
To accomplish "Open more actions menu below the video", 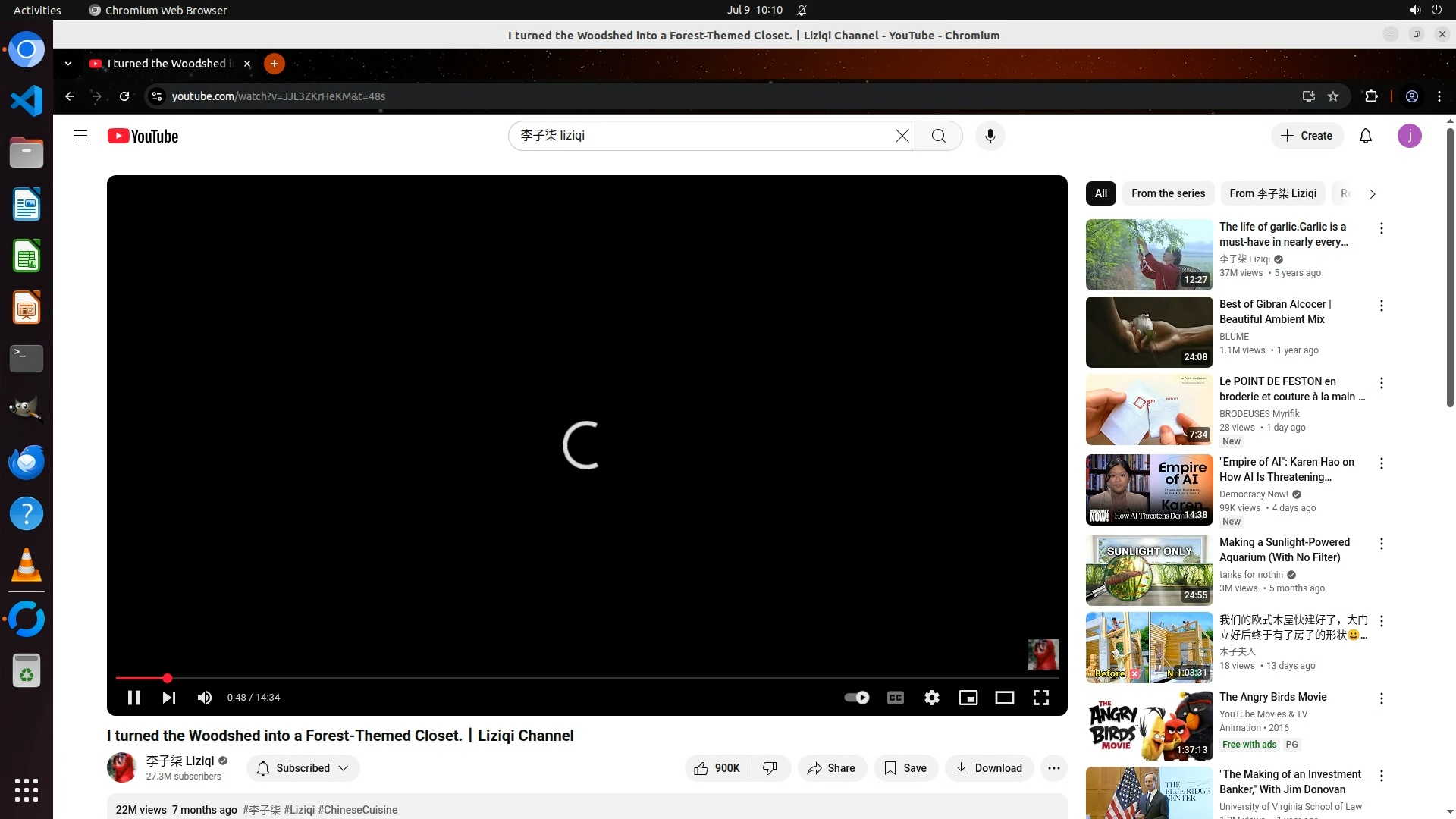I will [1054, 768].
